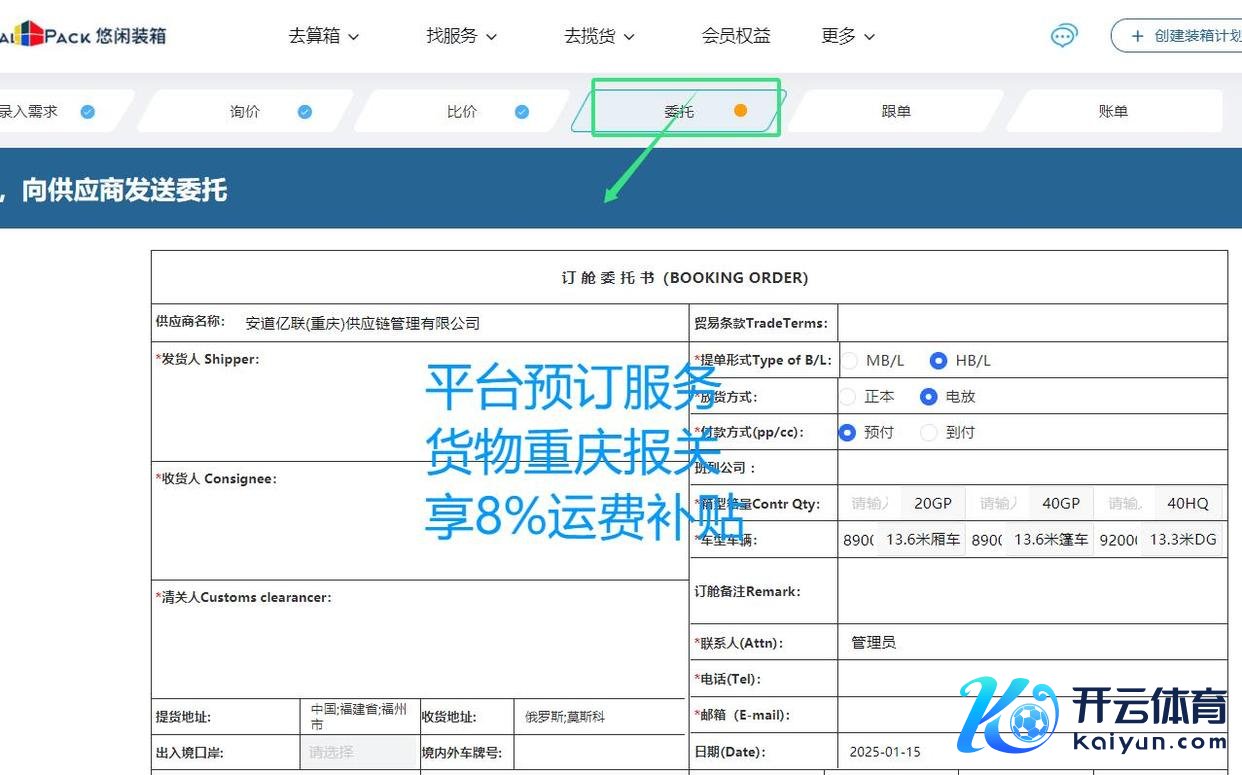Image resolution: width=1242 pixels, height=775 pixels.
Task: Go to the 账单 step
Action: point(1113,112)
